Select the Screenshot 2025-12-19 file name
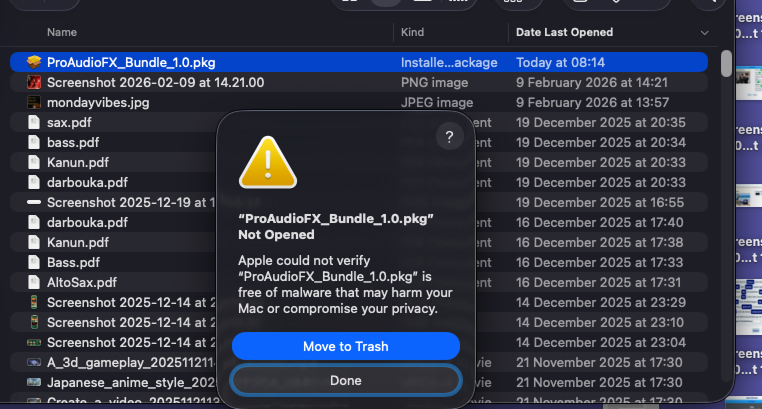 (x=131, y=202)
